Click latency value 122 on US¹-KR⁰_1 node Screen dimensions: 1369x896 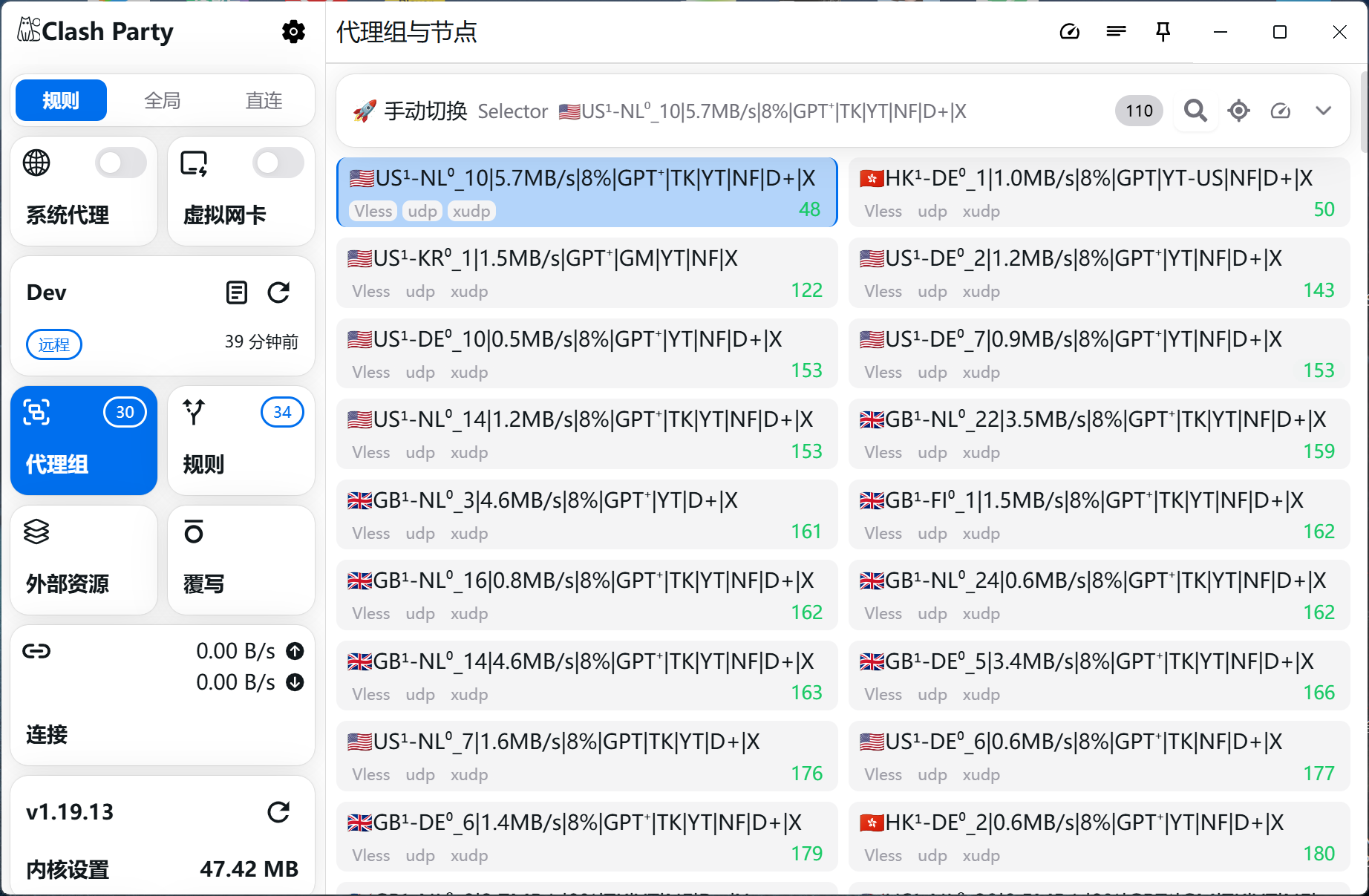pyautogui.click(x=806, y=290)
